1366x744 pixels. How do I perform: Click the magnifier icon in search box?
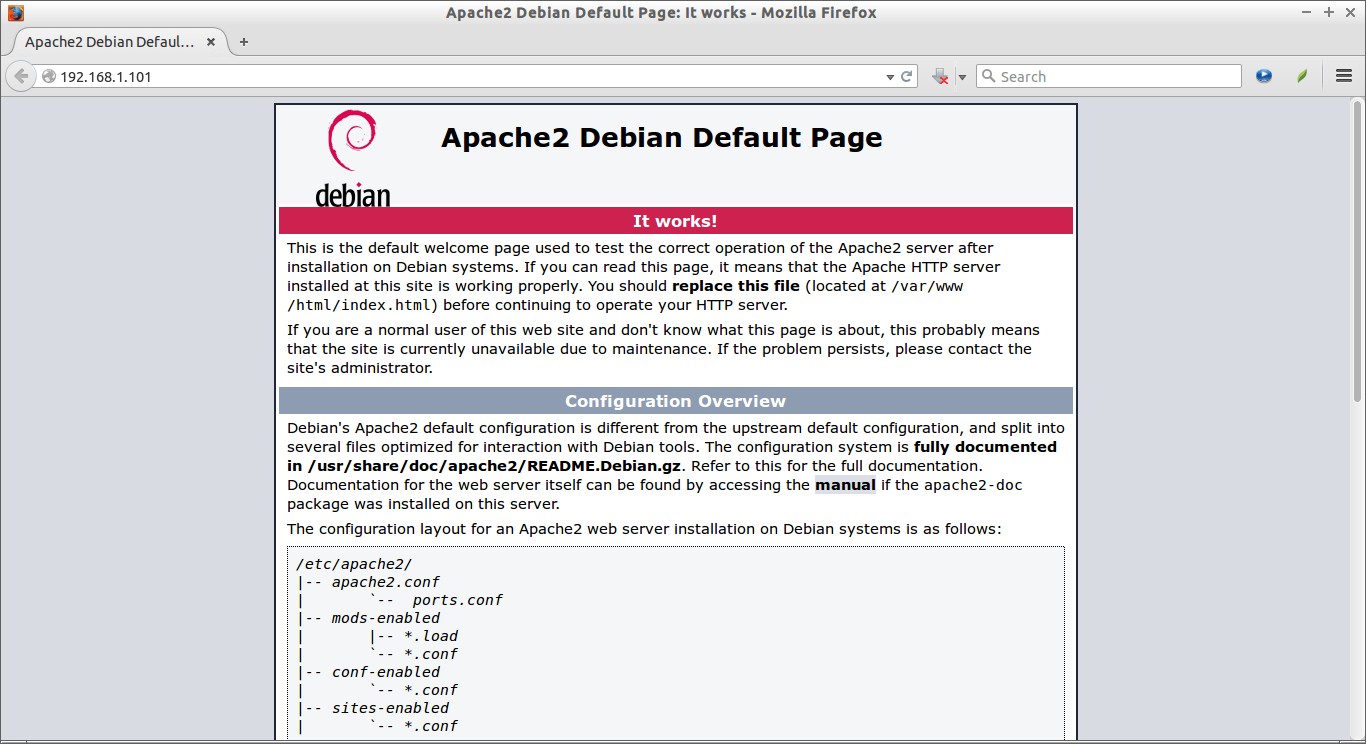click(x=988, y=76)
